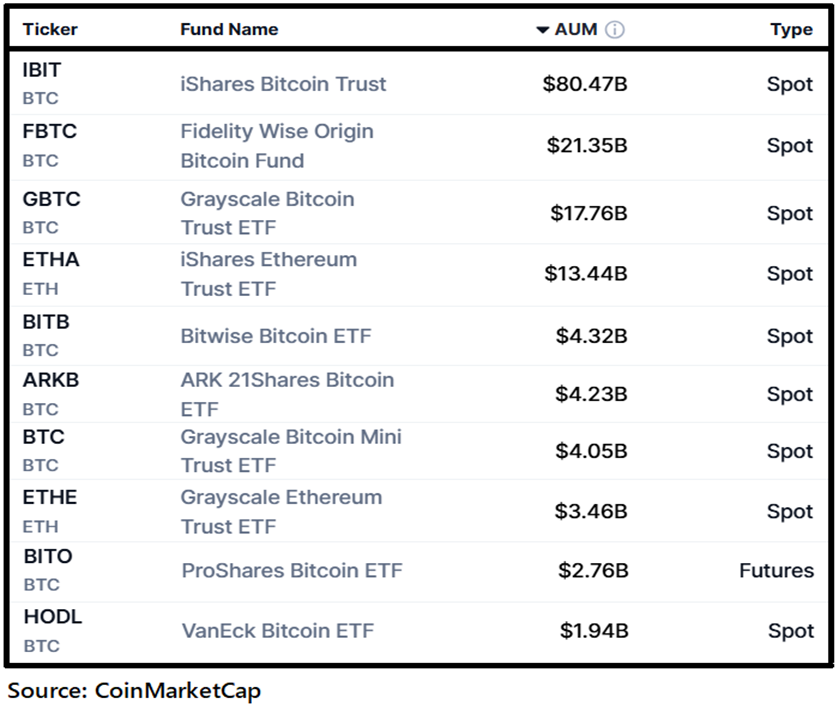
Task: Toggle the AUM sort descending arrow
Action: (543, 29)
